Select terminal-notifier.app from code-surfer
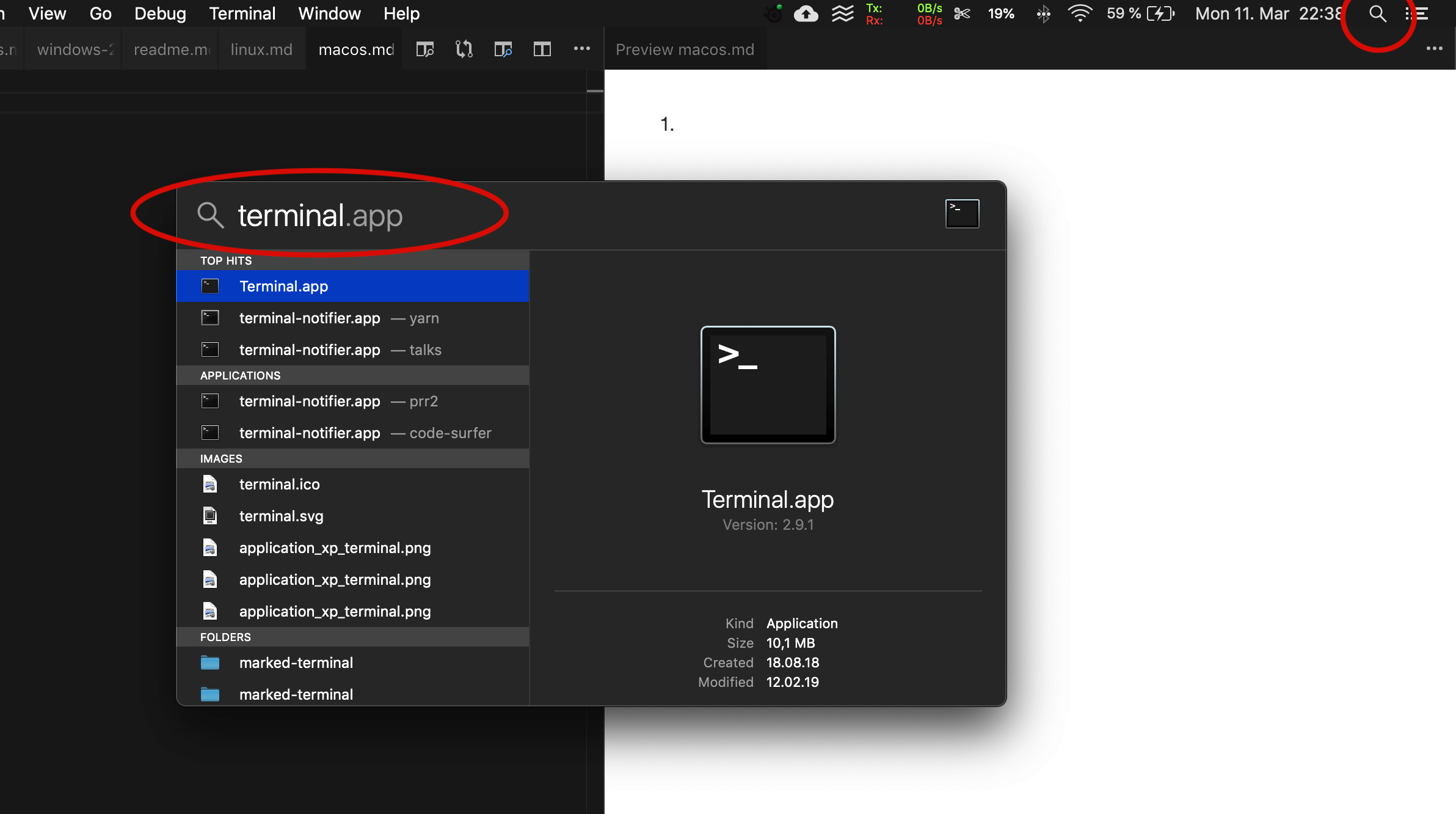The image size is (1456, 814). pyautogui.click(x=352, y=433)
